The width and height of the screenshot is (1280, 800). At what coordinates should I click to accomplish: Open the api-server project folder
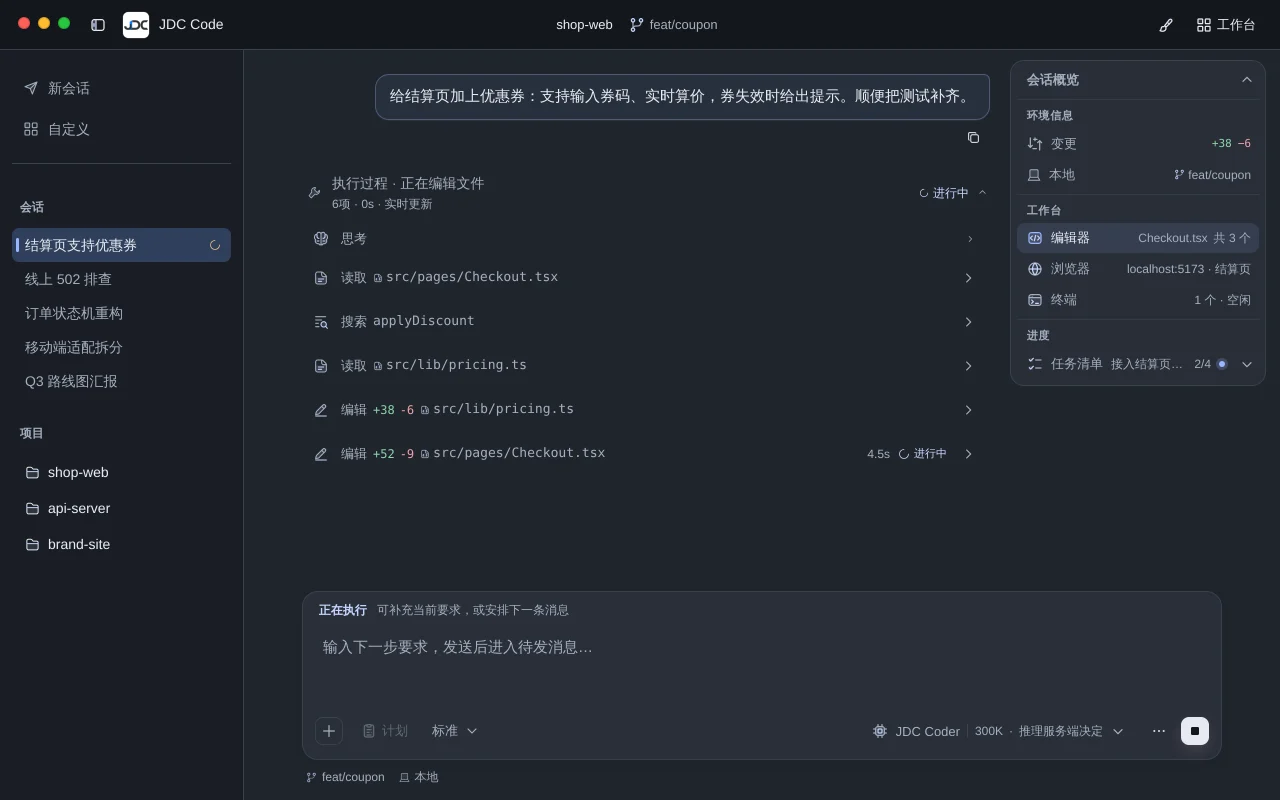click(x=121, y=508)
